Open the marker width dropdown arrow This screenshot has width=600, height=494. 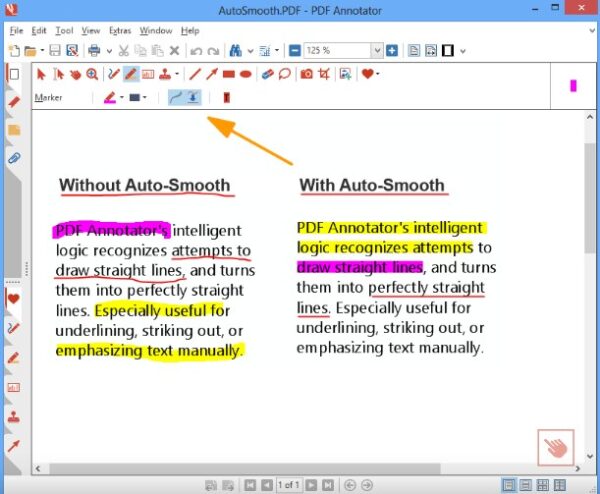pyautogui.click(x=145, y=97)
